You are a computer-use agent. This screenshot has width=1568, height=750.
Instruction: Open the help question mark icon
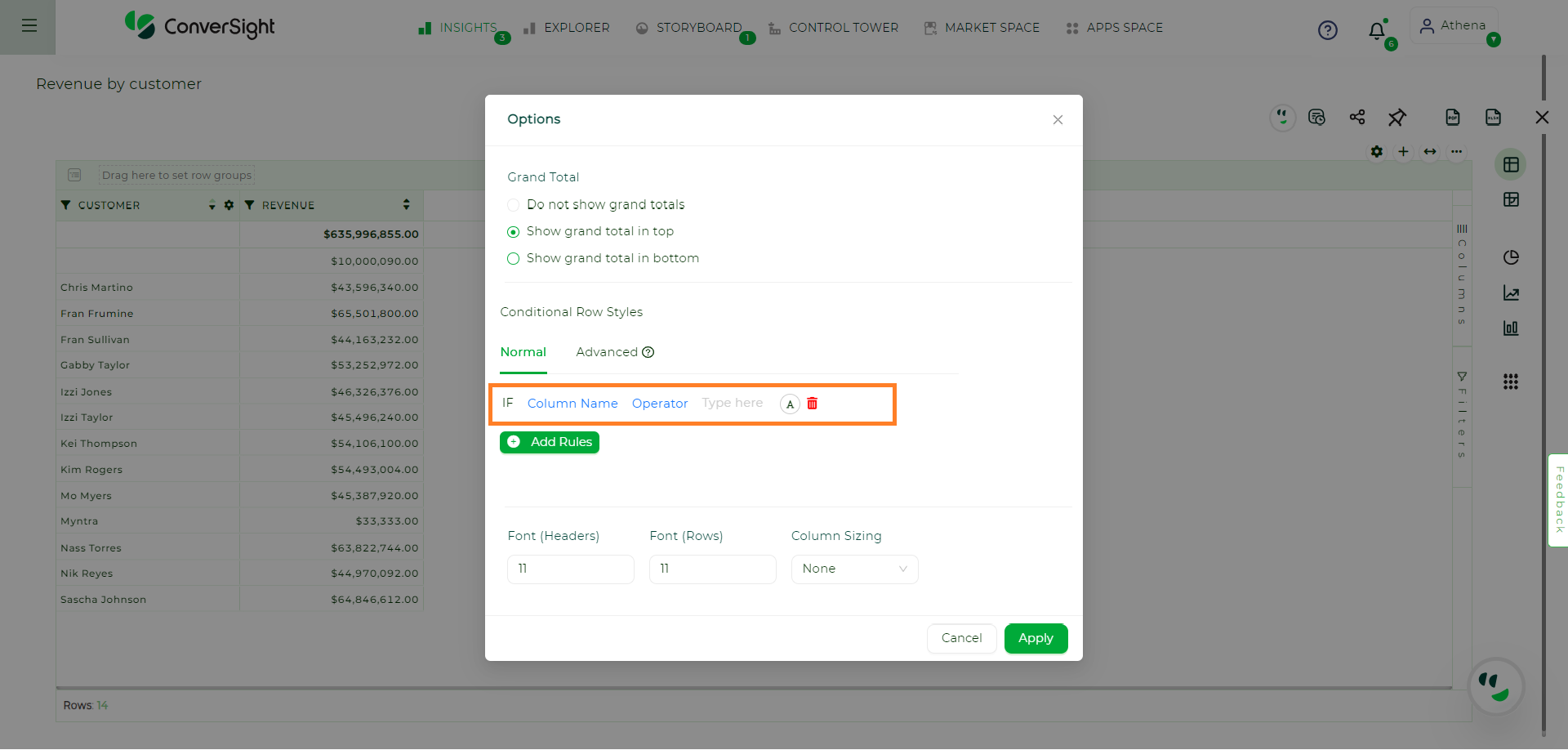[x=1328, y=31]
